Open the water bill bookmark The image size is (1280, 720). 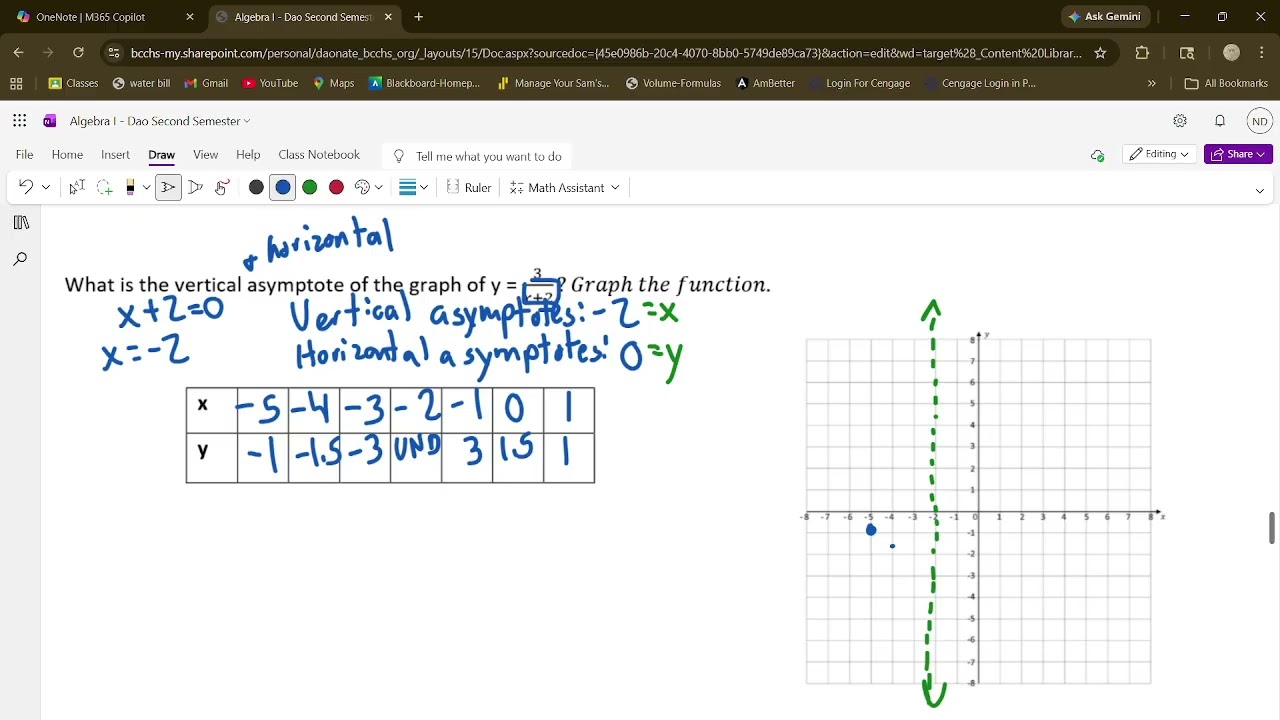141,83
